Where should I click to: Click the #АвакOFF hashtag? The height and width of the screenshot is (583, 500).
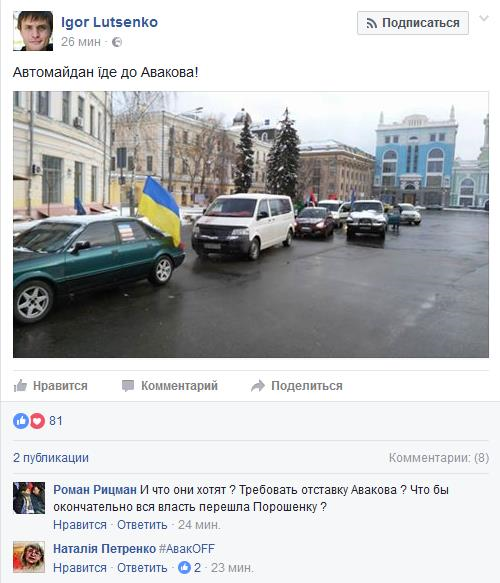[187, 548]
